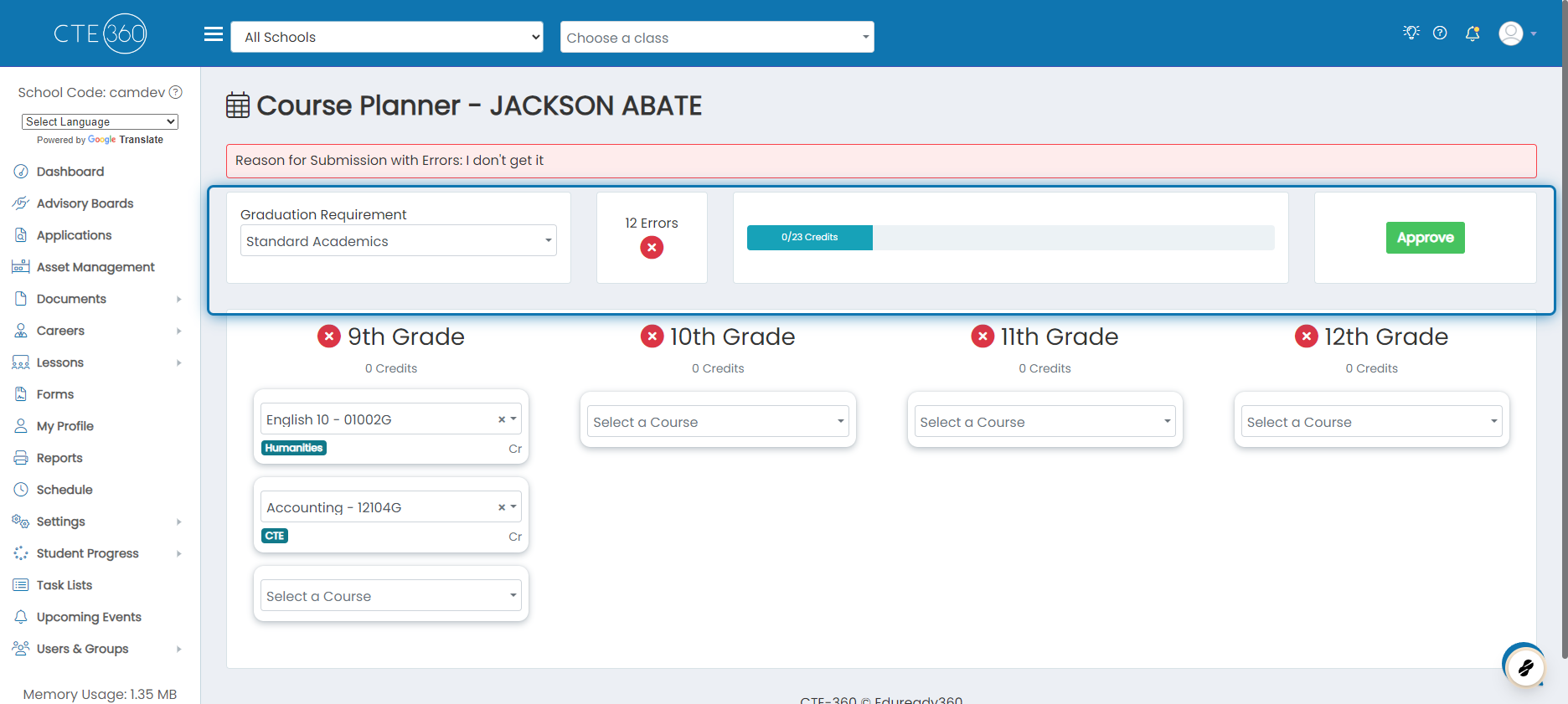
Task: Expand the Documents sidebar submenu
Action: (179, 299)
